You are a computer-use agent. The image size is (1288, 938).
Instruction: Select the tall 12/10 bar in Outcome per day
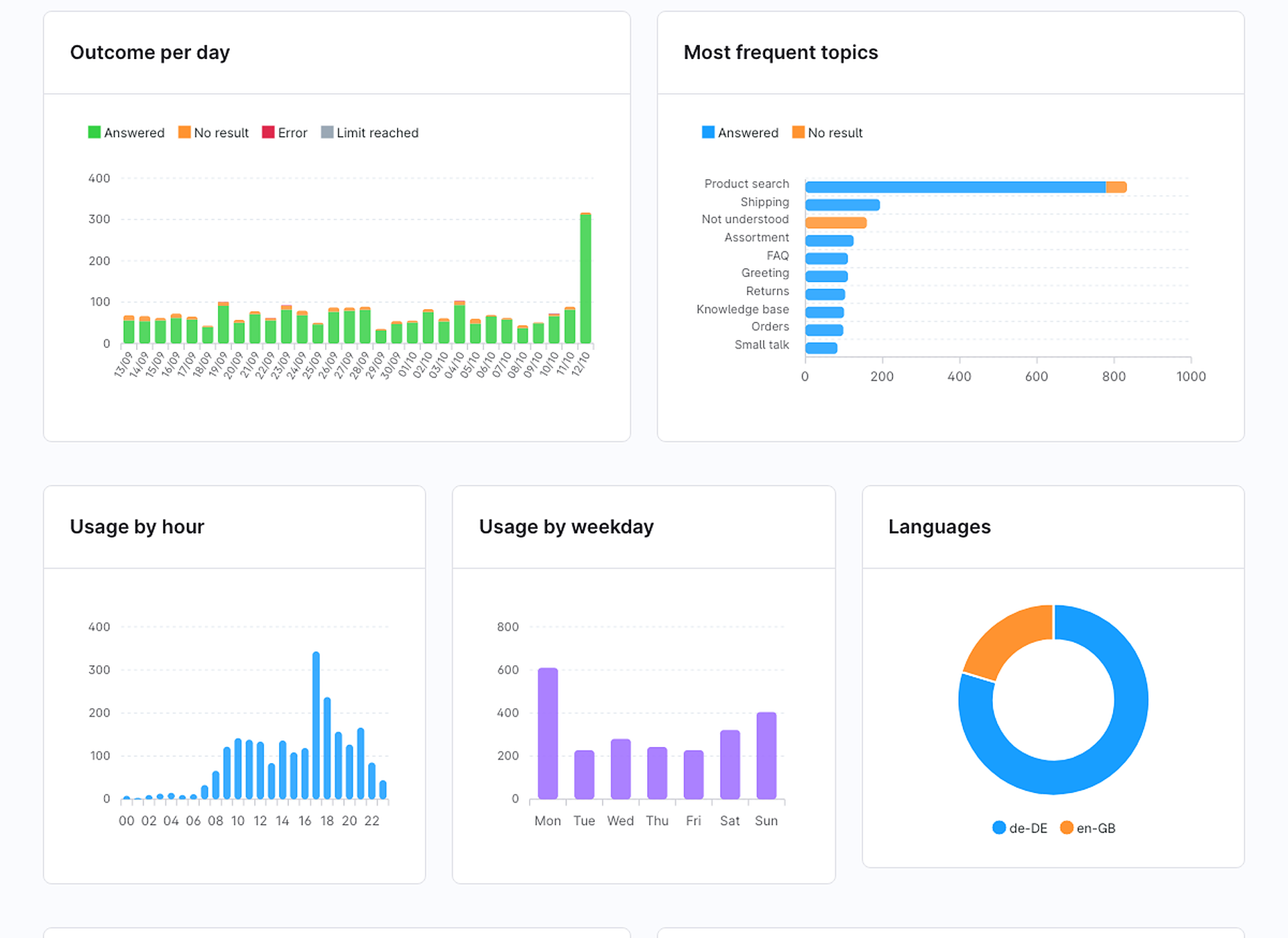(x=585, y=278)
